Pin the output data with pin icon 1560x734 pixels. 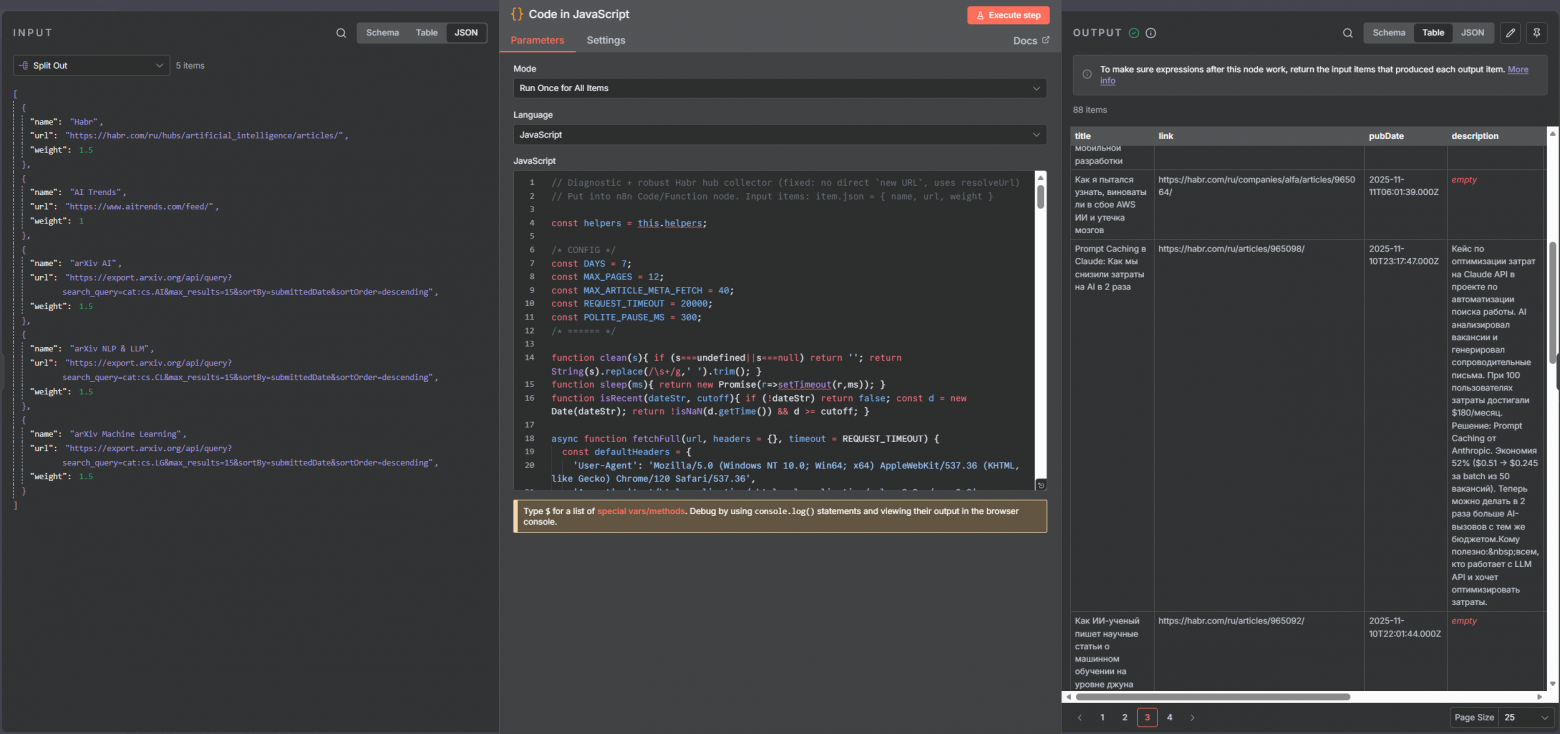click(1537, 33)
